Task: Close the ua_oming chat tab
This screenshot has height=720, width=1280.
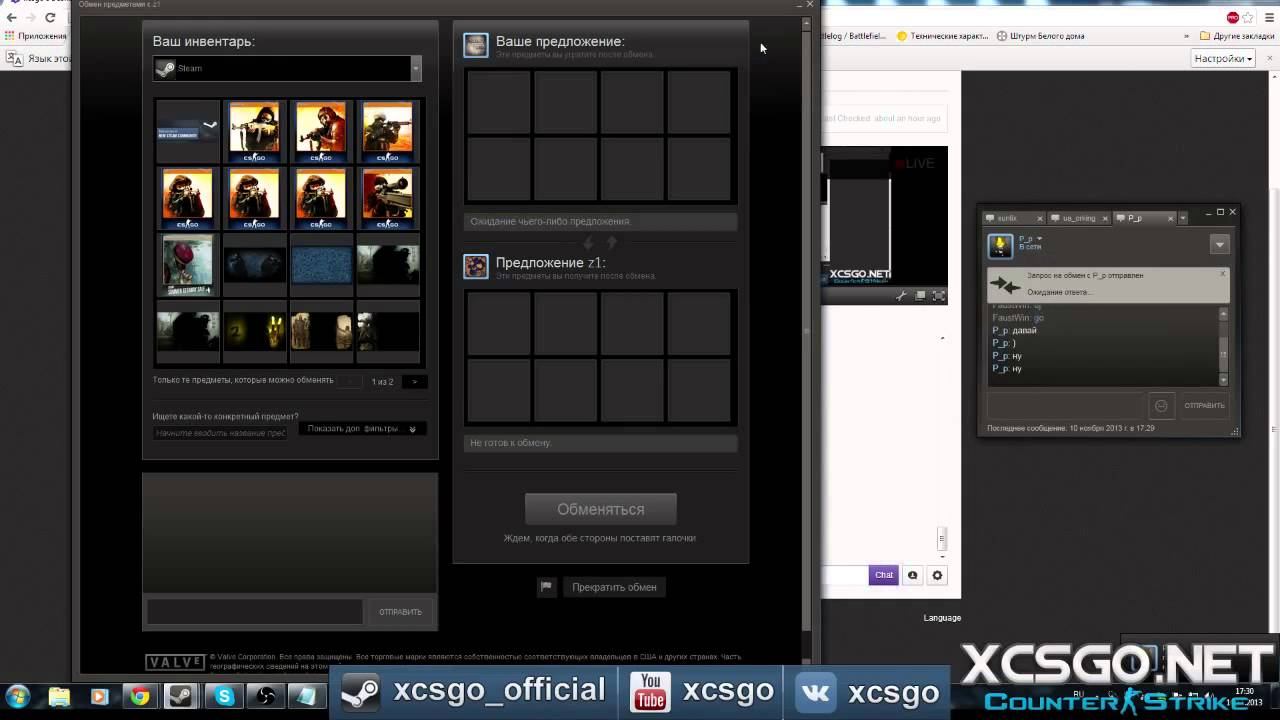Action: coord(1106,218)
